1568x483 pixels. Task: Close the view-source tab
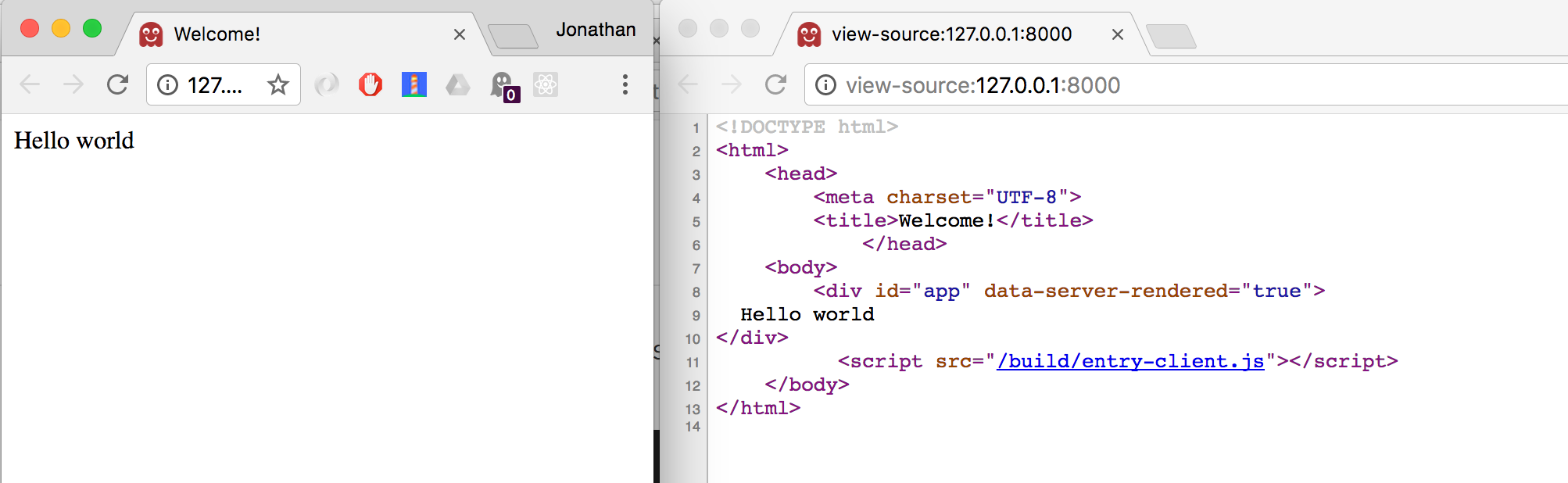(1118, 34)
